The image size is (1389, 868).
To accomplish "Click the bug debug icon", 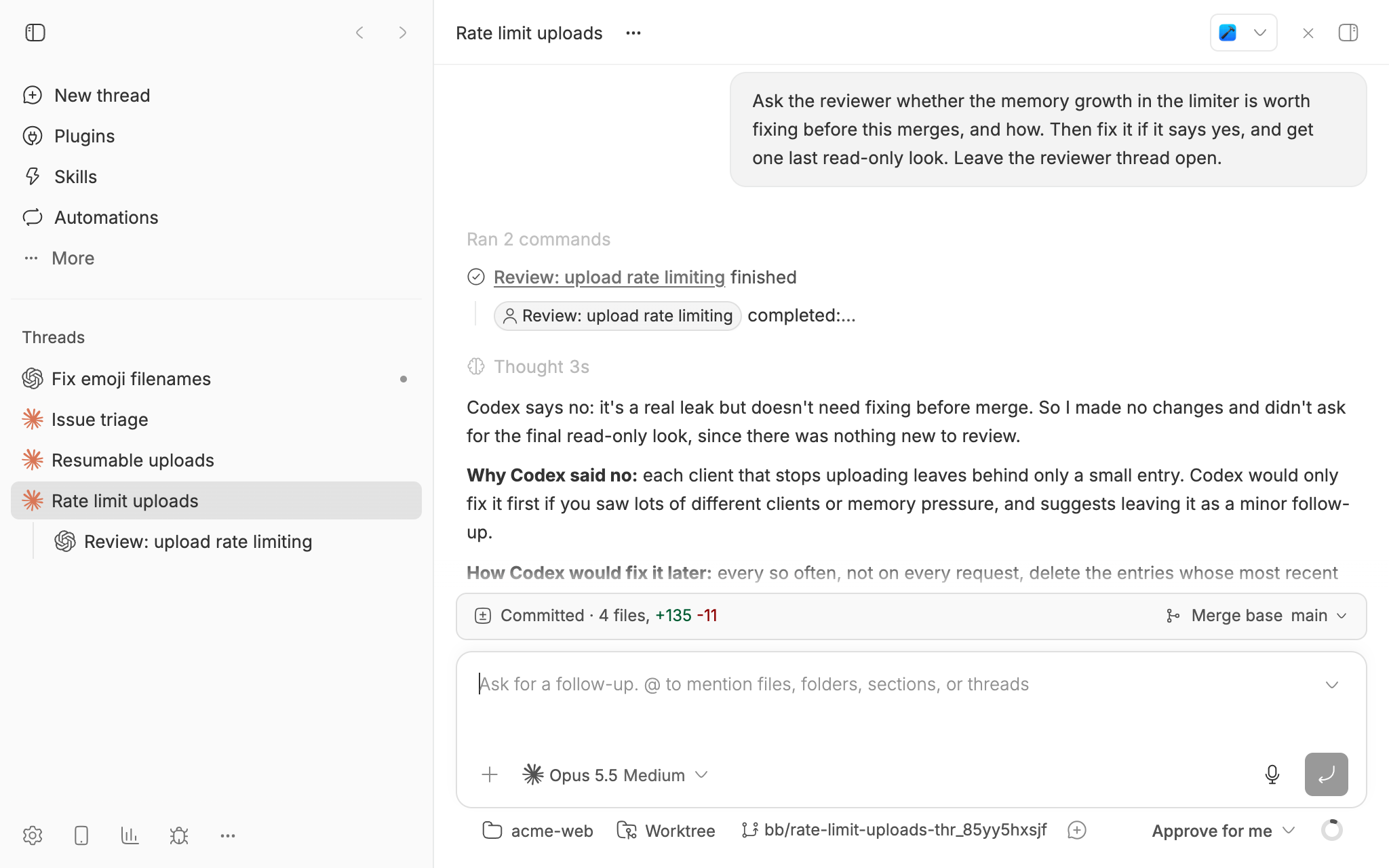I will click(x=179, y=835).
